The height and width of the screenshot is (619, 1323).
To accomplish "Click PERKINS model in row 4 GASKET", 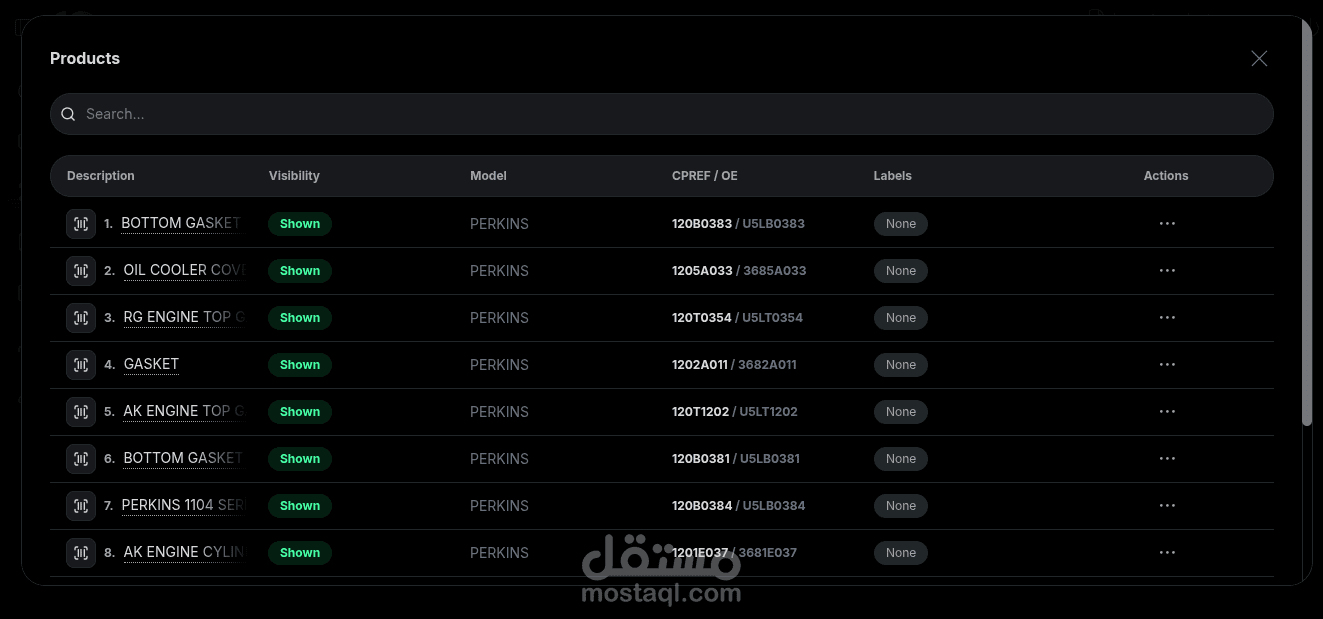I will coord(499,365).
